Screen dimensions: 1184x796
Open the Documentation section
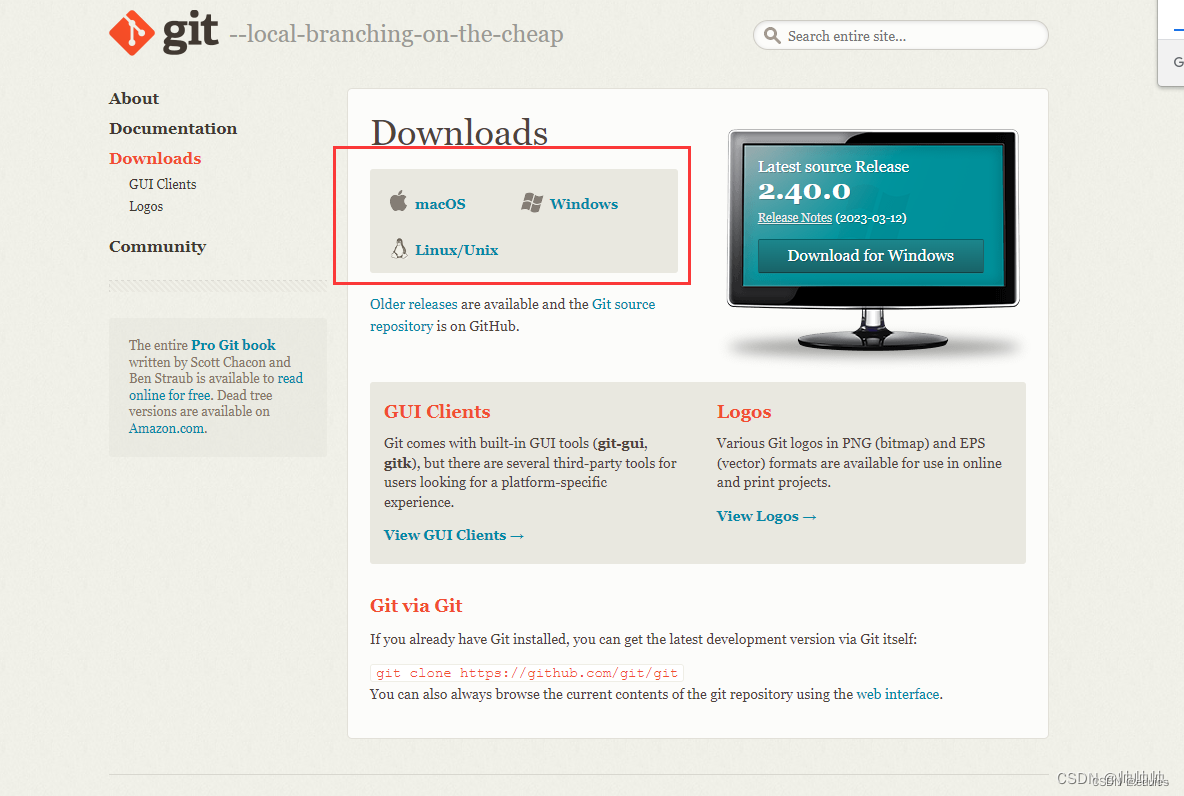[x=173, y=128]
